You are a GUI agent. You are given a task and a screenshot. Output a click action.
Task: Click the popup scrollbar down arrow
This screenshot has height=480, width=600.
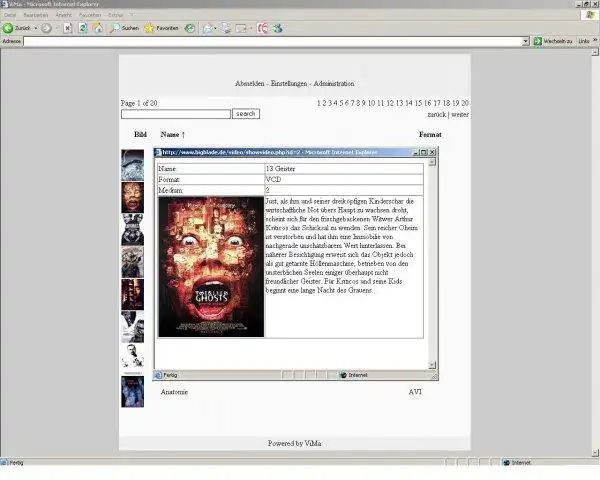(432, 365)
